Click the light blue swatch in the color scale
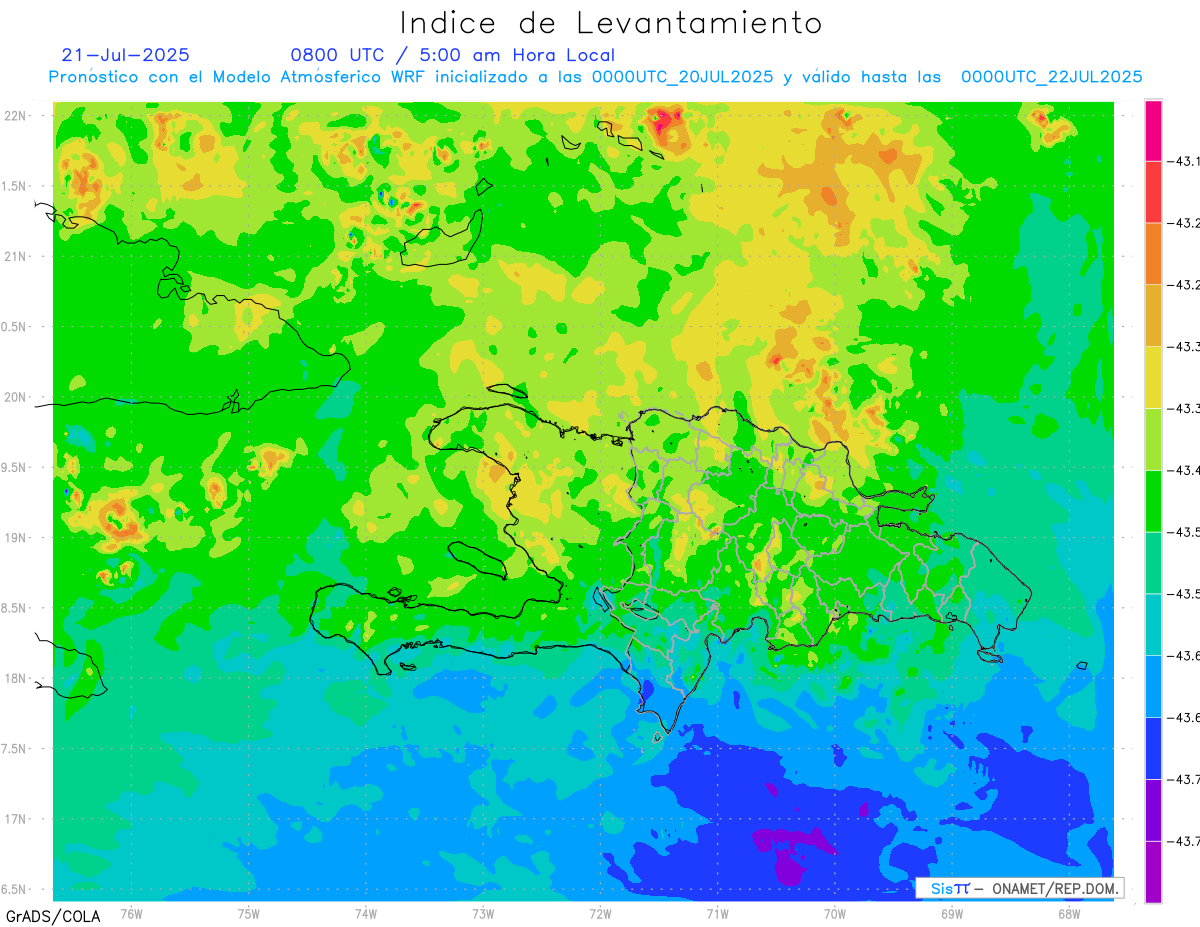The image size is (1200, 927). point(1153,686)
